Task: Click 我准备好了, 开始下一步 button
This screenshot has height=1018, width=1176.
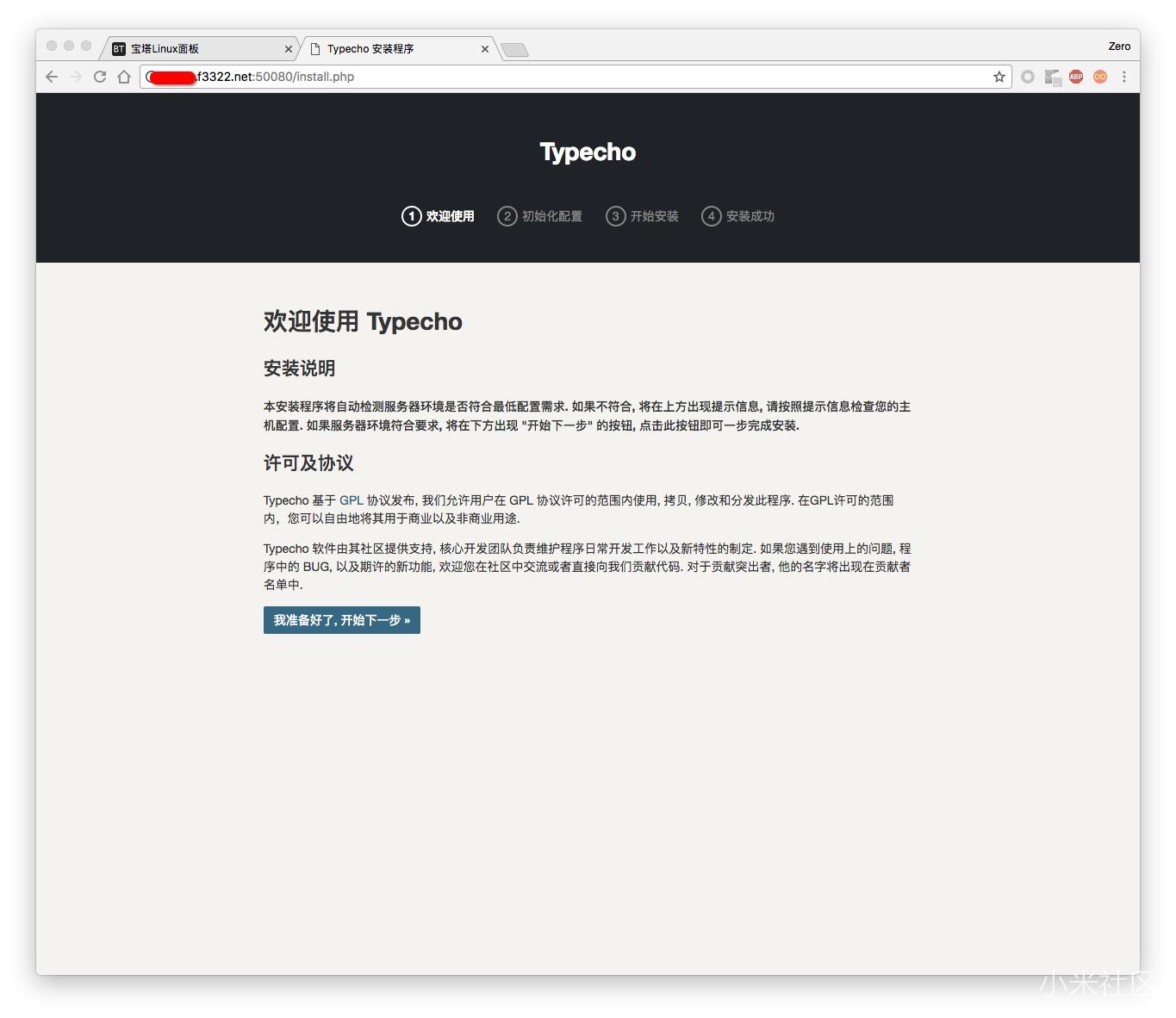Action: tap(341, 620)
